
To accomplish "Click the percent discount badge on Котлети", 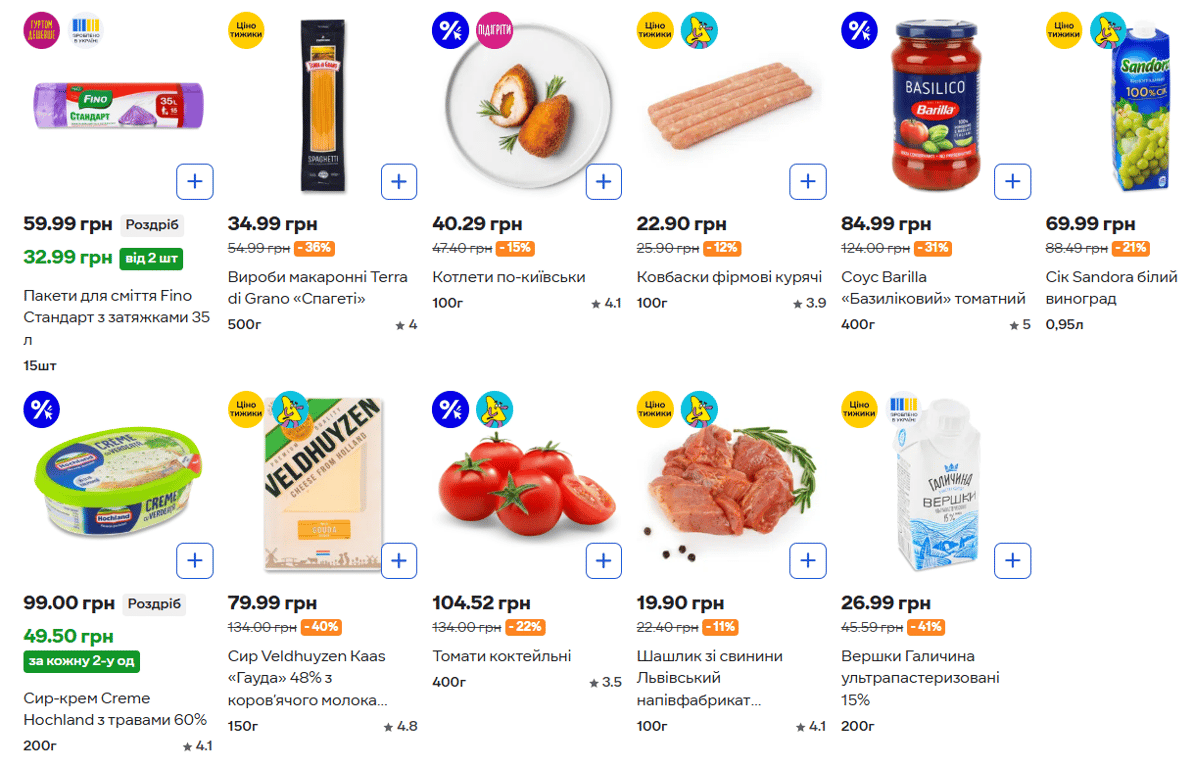I will point(450,30).
